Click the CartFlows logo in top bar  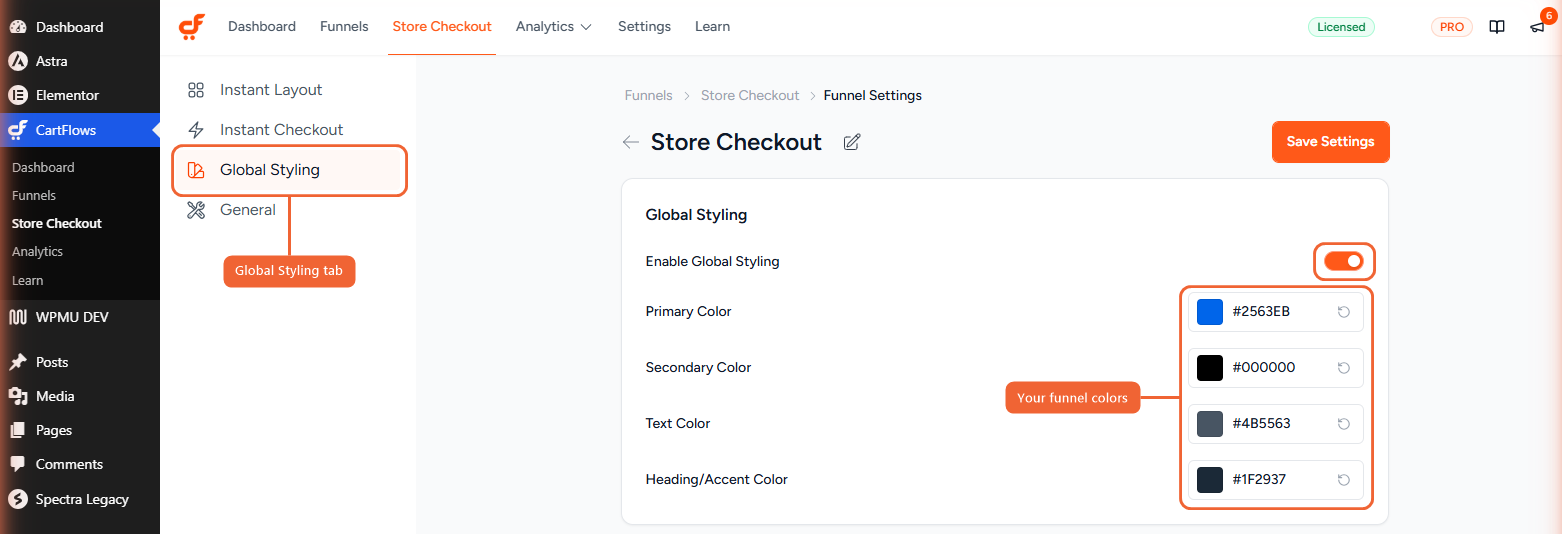192,27
